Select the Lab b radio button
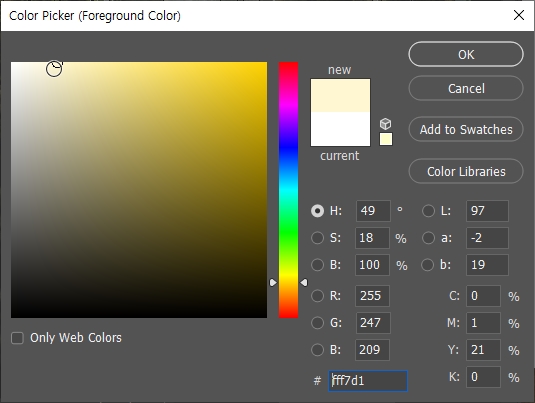The height and width of the screenshot is (403, 535). coord(428,265)
